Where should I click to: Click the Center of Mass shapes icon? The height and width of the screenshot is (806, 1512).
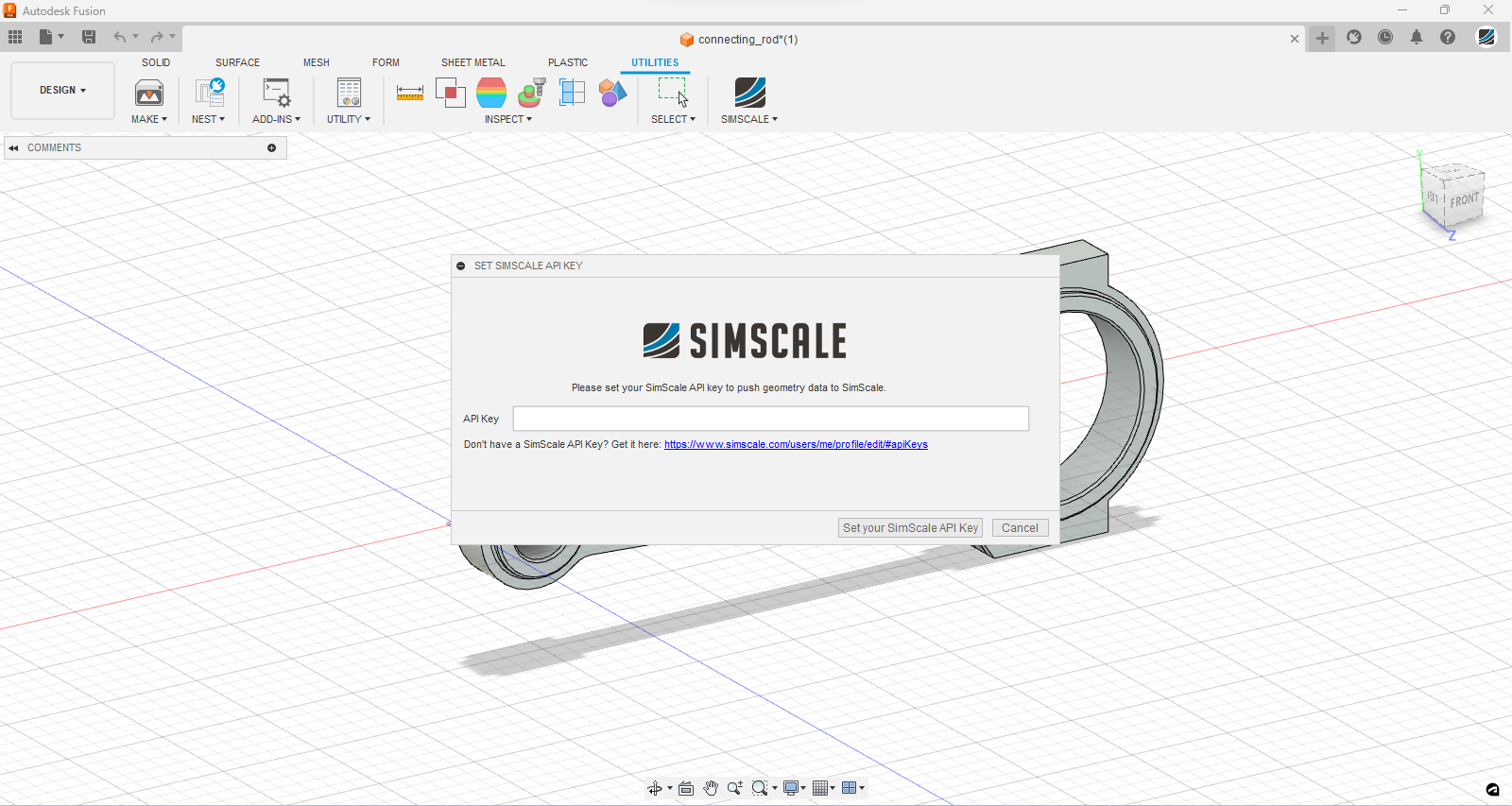pyautogui.click(x=612, y=93)
